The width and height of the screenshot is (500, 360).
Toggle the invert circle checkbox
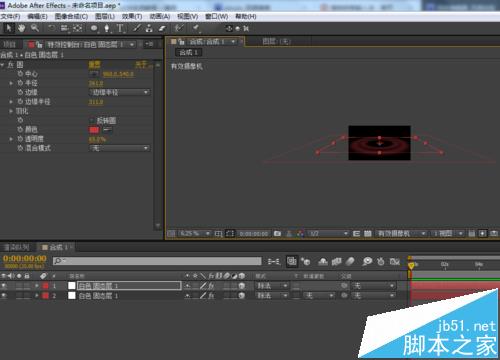click(92, 120)
